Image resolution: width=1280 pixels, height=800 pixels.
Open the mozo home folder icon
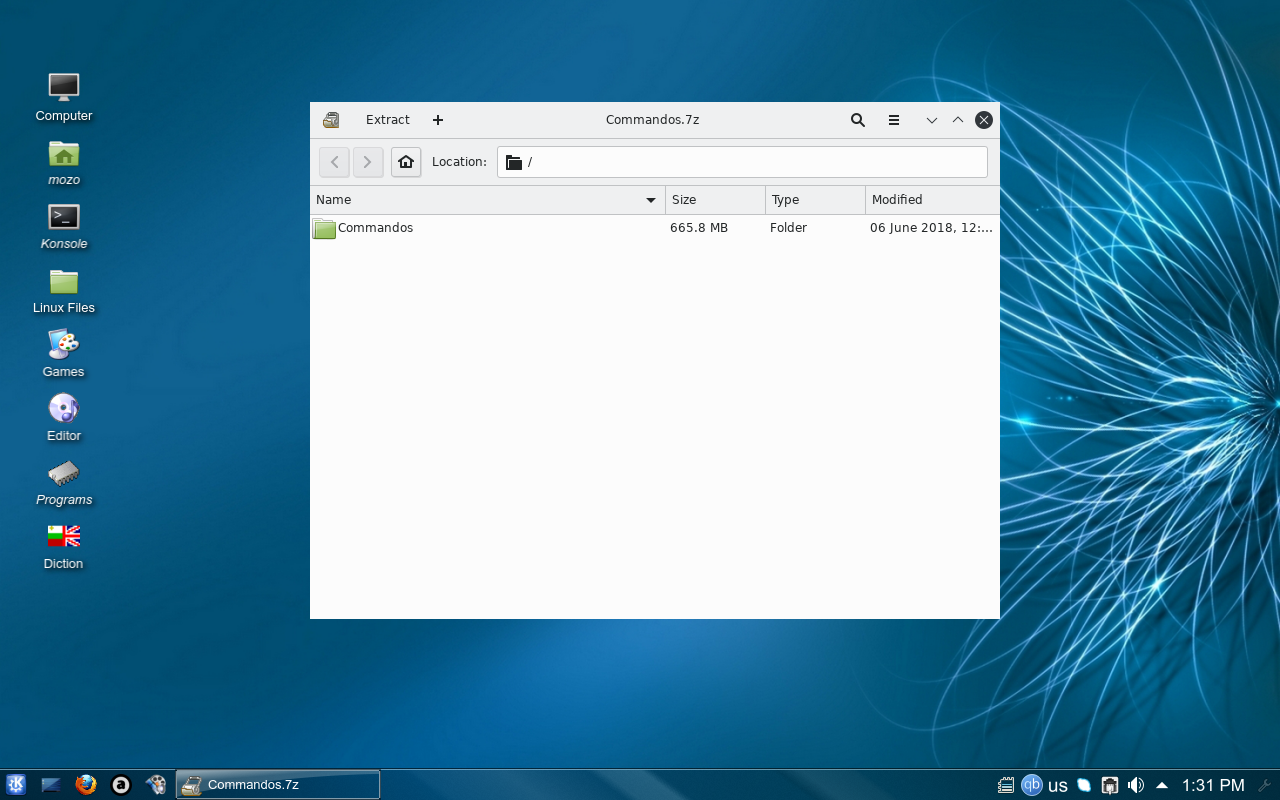[x=64, y=162]
